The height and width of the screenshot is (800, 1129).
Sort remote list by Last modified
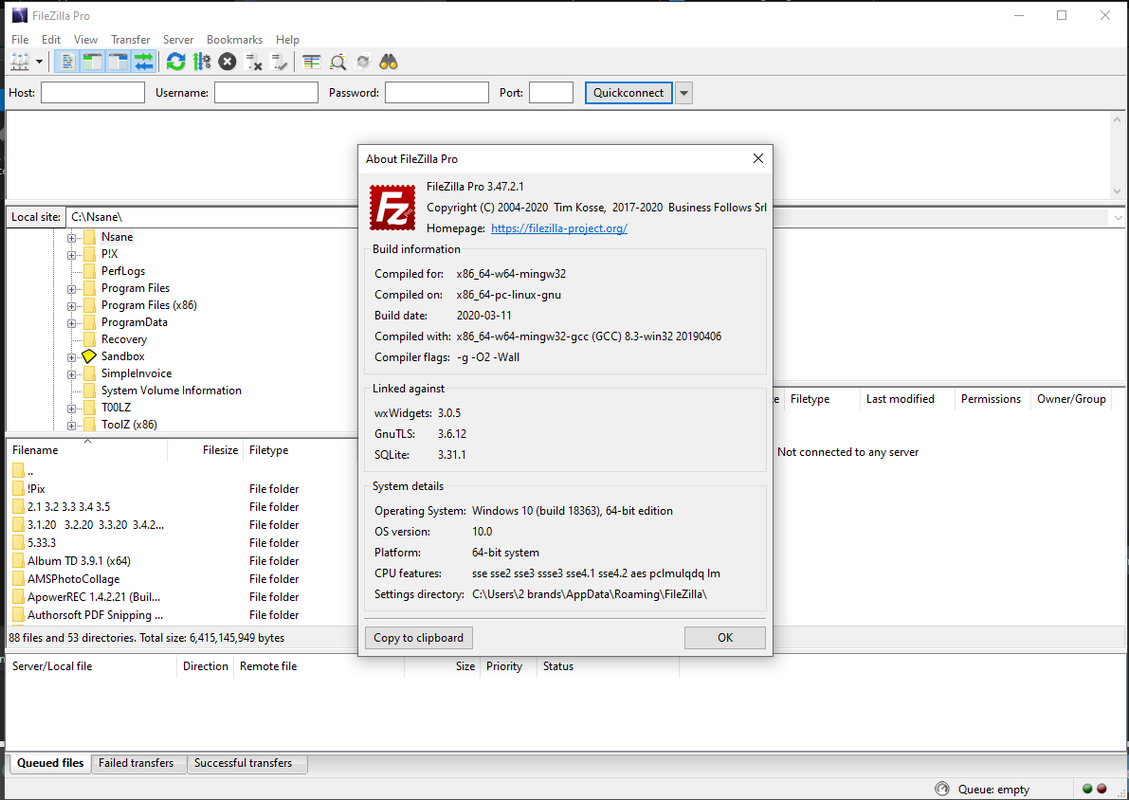[907, 399]
